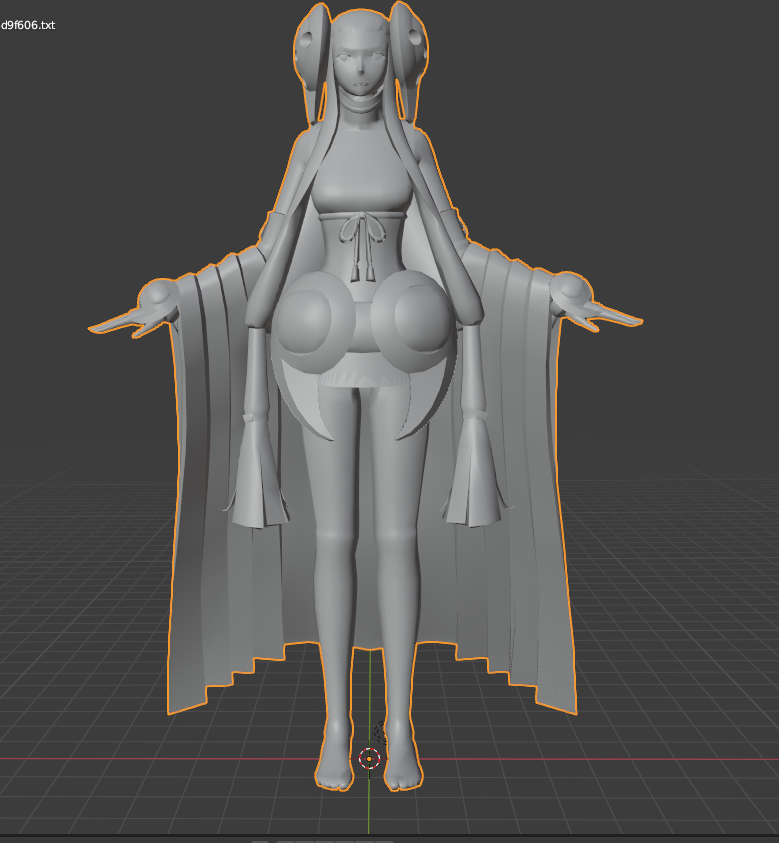Click the 3D cursor near the feet
Viewport: 779px width, 843px height.
point(369,759)
